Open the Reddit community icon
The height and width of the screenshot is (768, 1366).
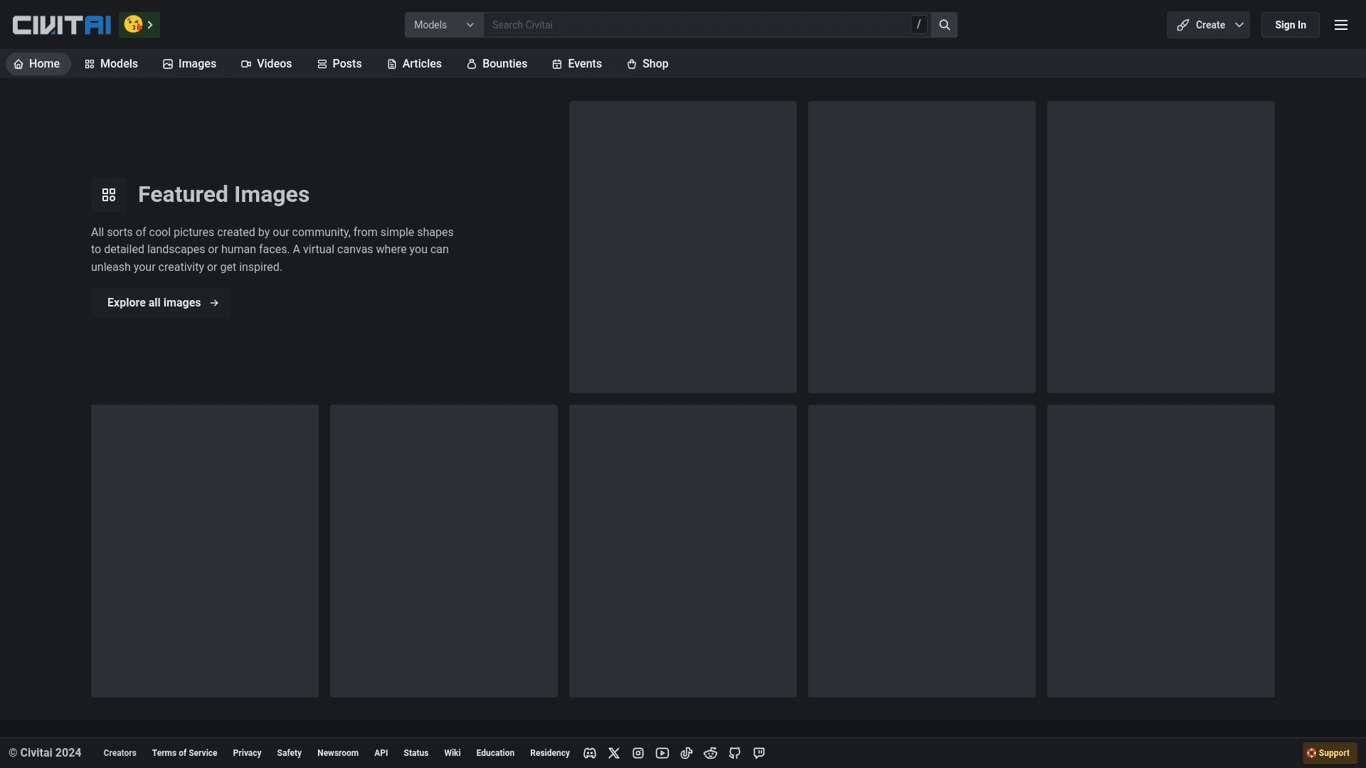[x=710, y=753]
